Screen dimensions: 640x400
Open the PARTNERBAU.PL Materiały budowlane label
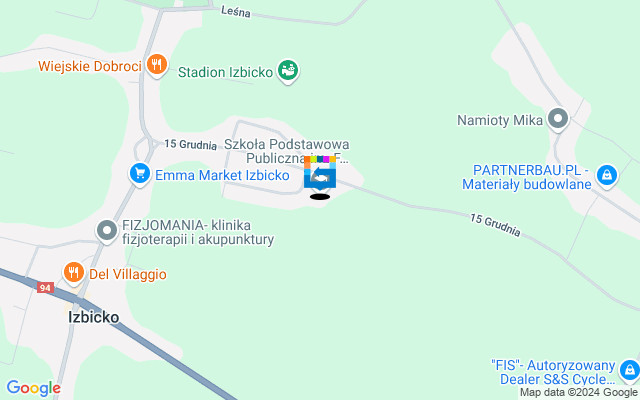click(527, 177)
